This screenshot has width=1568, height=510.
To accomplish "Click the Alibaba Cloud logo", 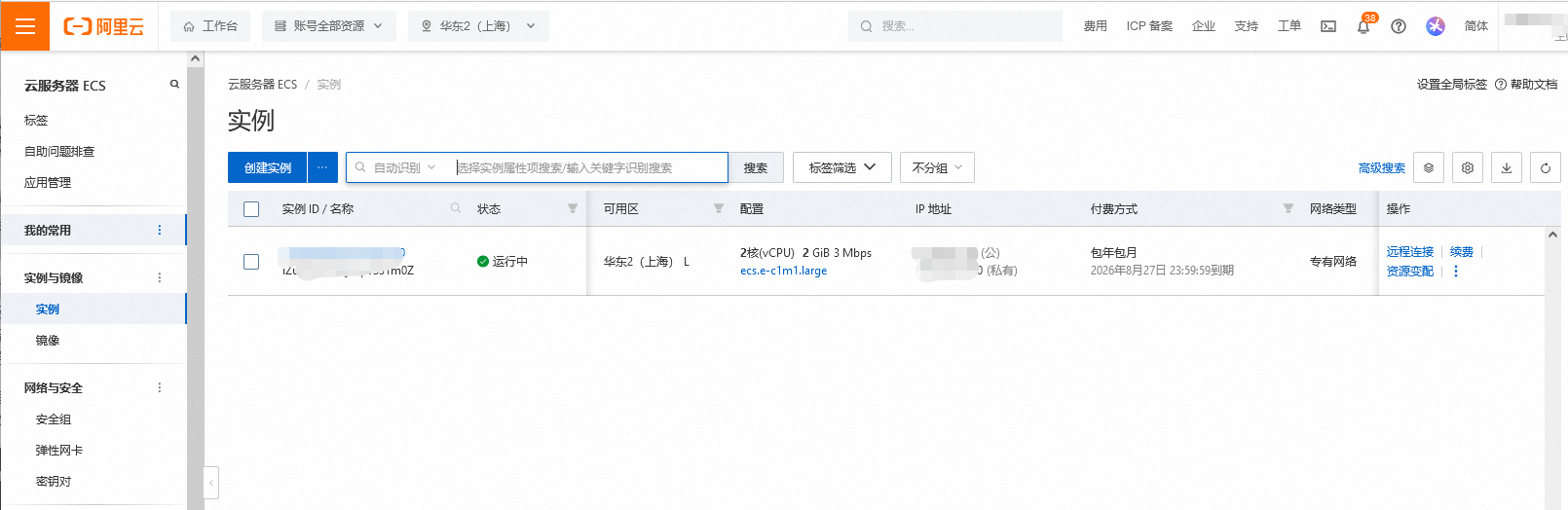I will click(x=104, y=26).
